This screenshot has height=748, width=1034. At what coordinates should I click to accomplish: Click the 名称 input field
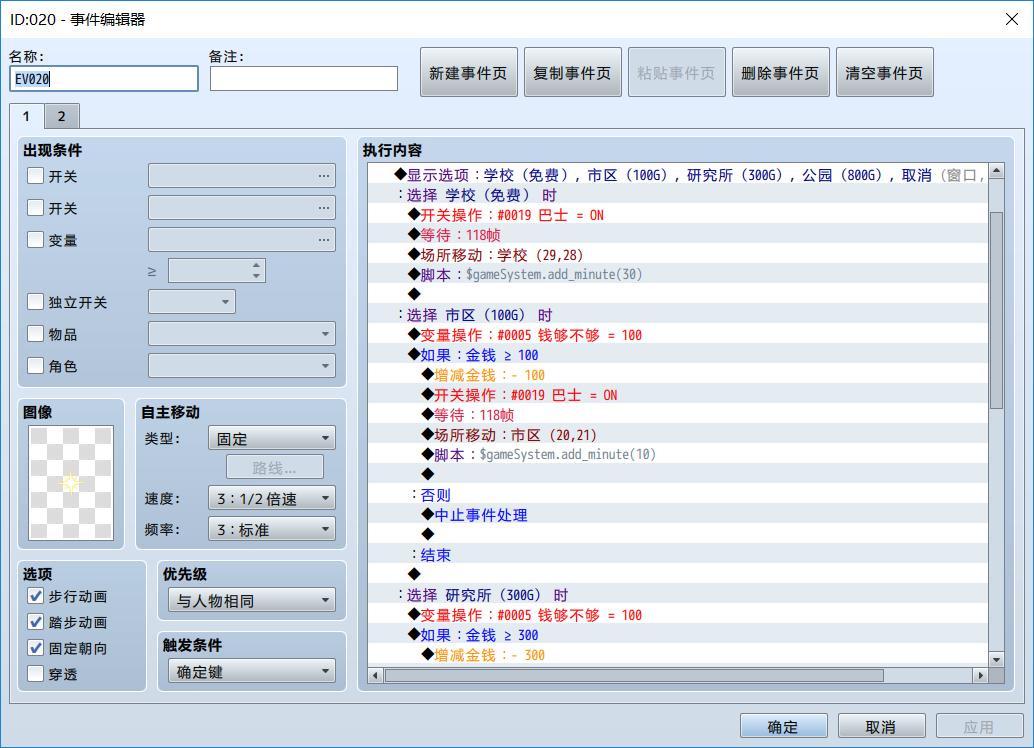104,78
